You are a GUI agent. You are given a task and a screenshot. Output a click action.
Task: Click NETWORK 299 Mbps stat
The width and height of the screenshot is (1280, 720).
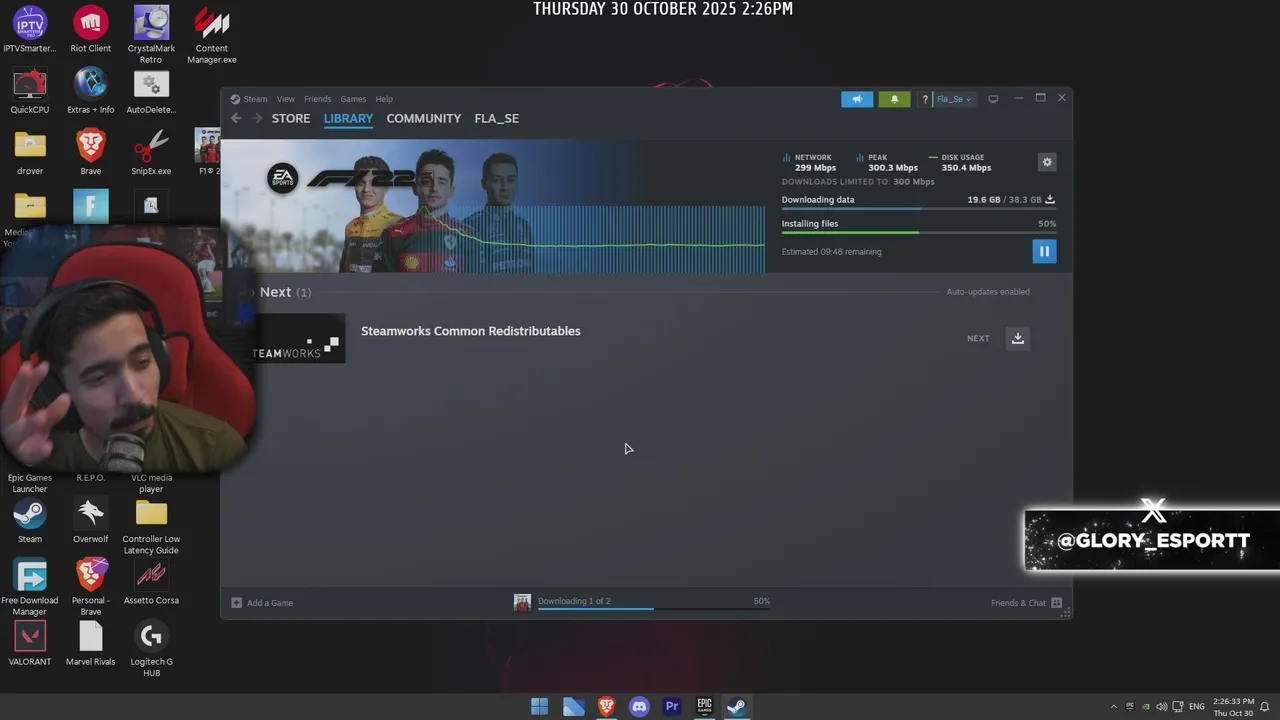(x=810, y=162)
